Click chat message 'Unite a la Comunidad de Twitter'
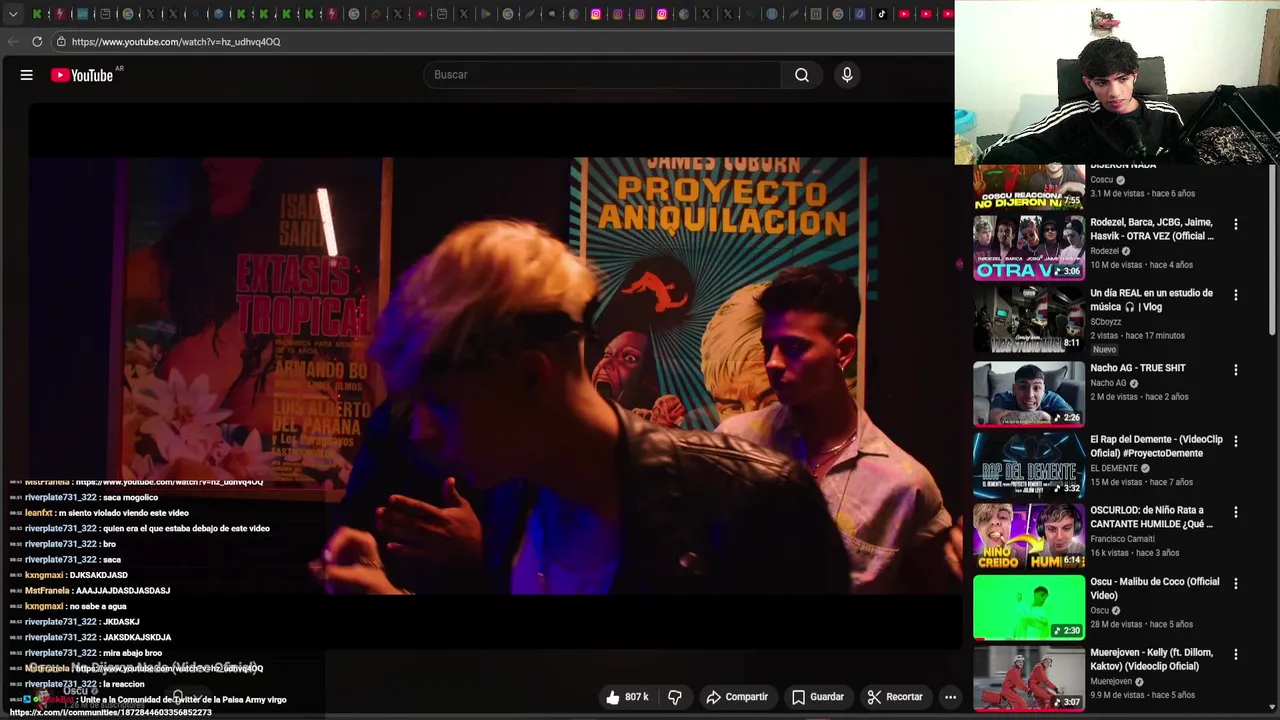 [x=183, y=700]
